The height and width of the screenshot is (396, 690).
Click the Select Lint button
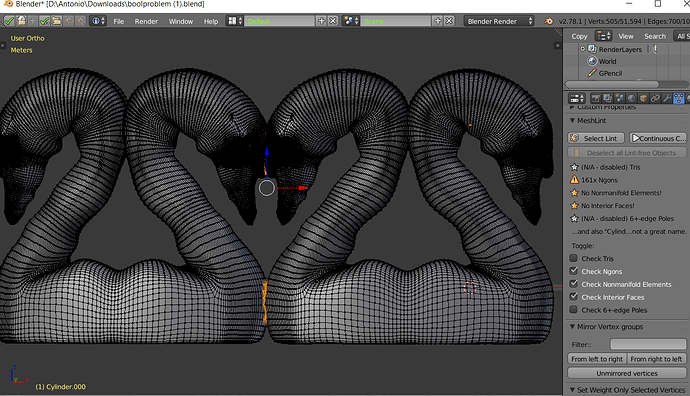coord(596,138)
